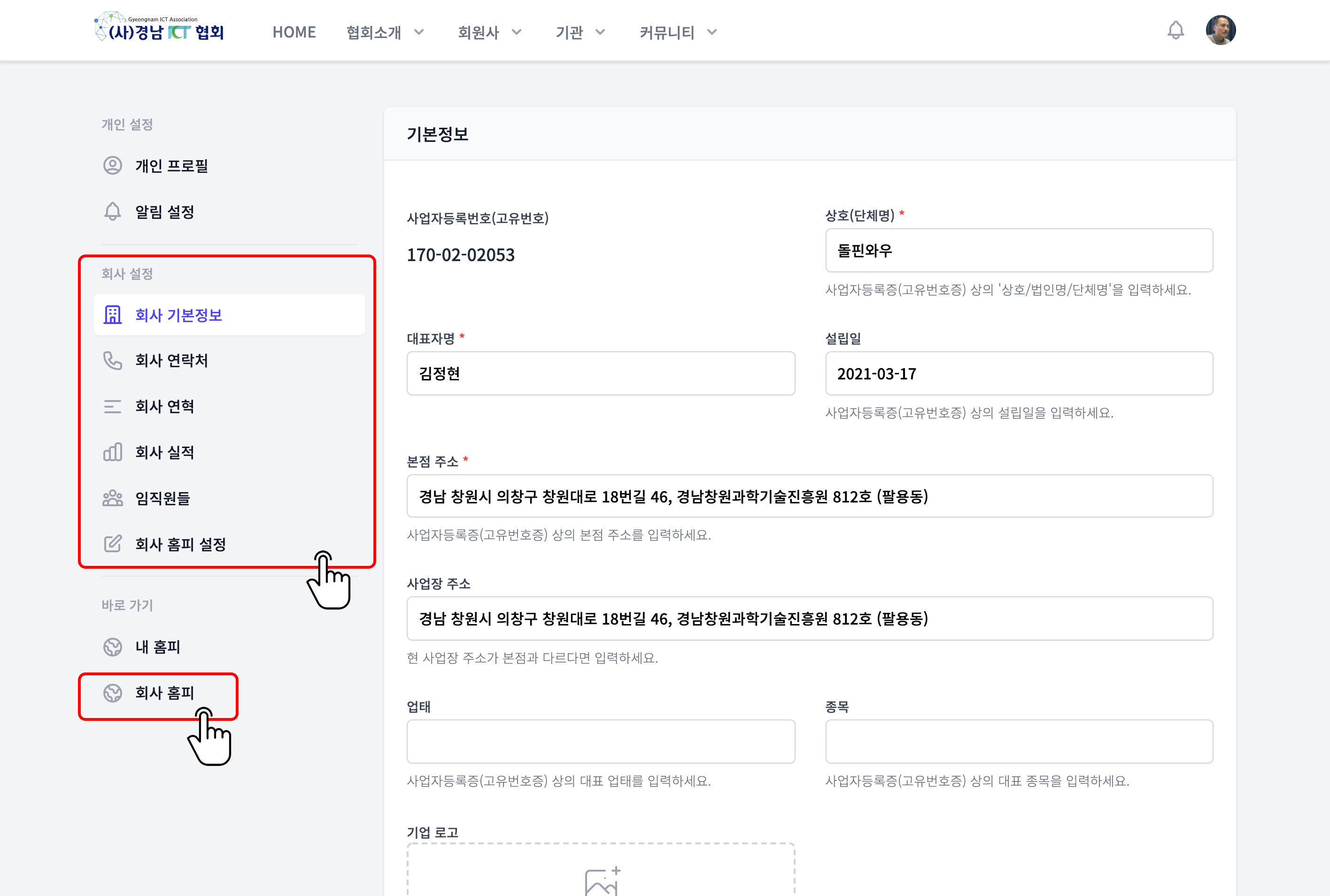Expand the chevron next to 커뮤니티
Screen dimensions: 1330x896
coord(712,32)
